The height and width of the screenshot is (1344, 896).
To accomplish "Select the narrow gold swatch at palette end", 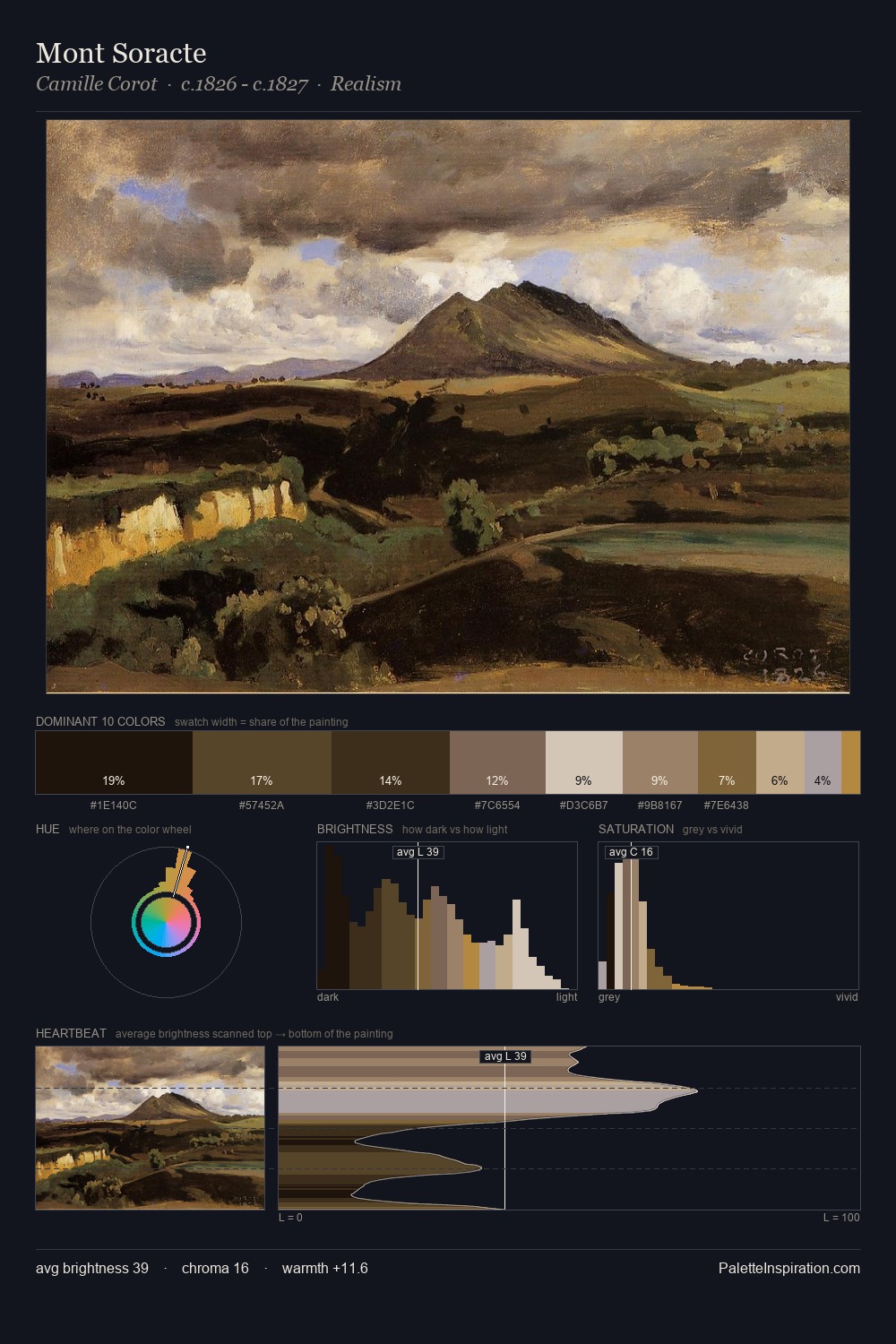I will click(850, 762).
